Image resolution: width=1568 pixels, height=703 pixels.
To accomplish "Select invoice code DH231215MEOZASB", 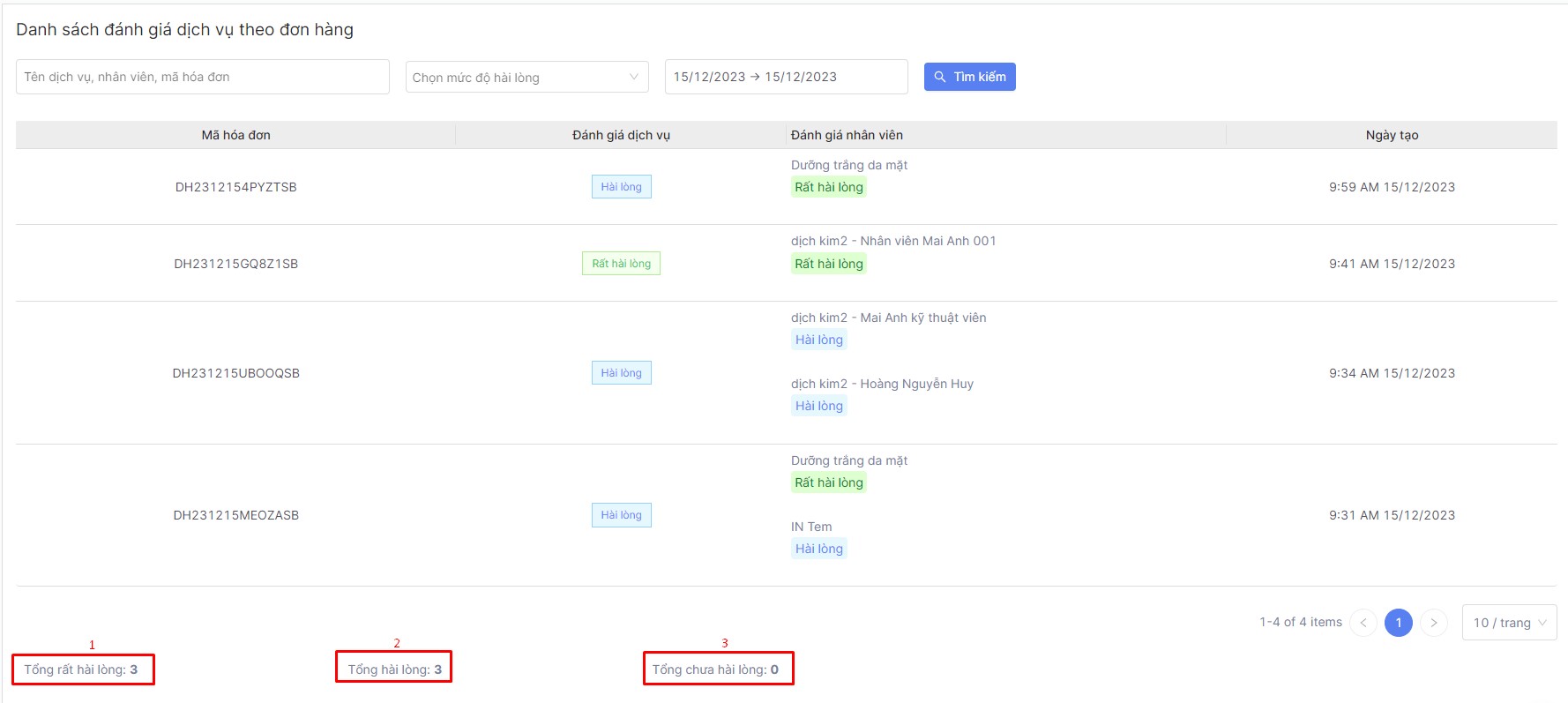I will point(235,515).
